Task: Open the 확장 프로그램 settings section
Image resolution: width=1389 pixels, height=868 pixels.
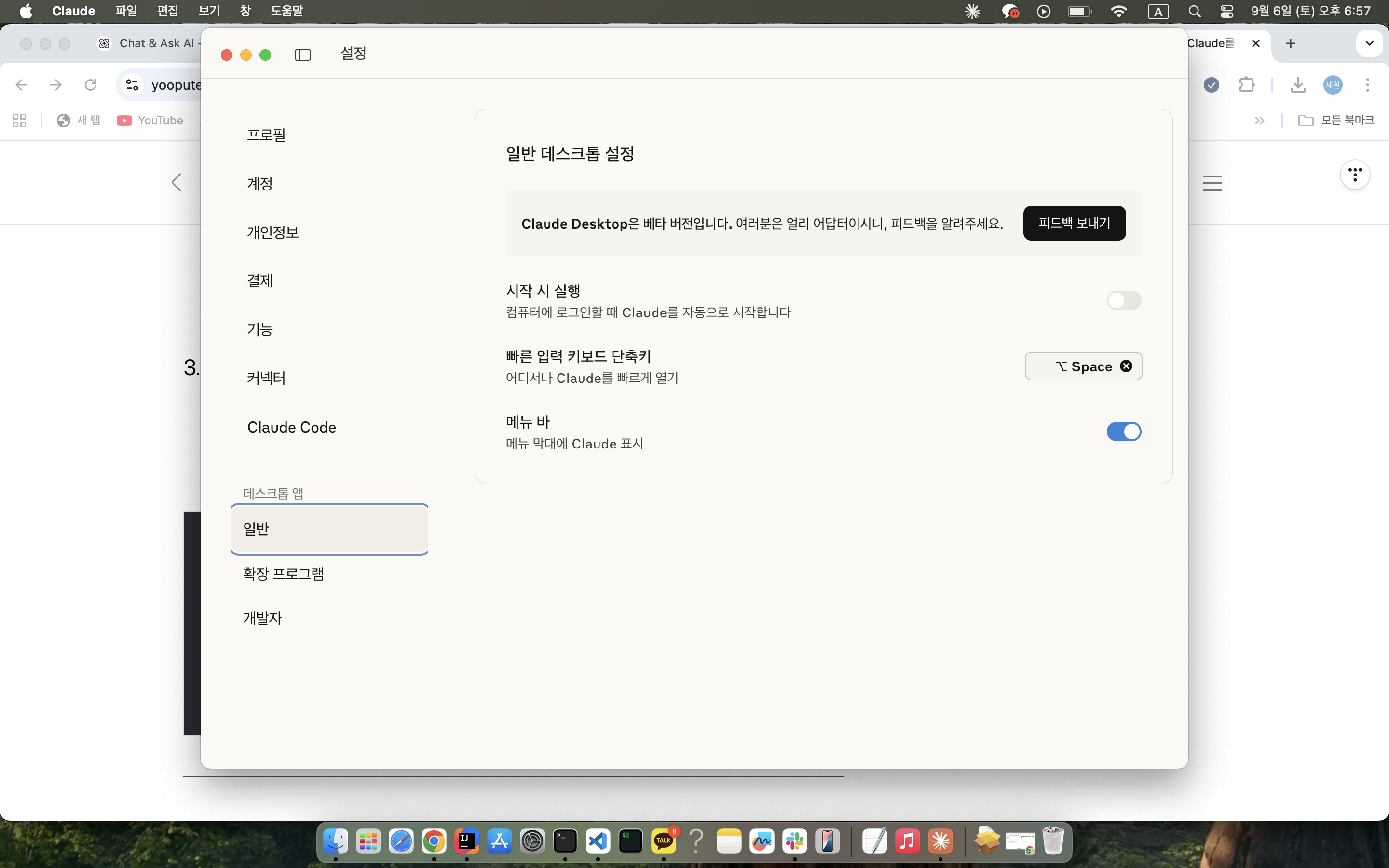Action: tap(284, 573)
